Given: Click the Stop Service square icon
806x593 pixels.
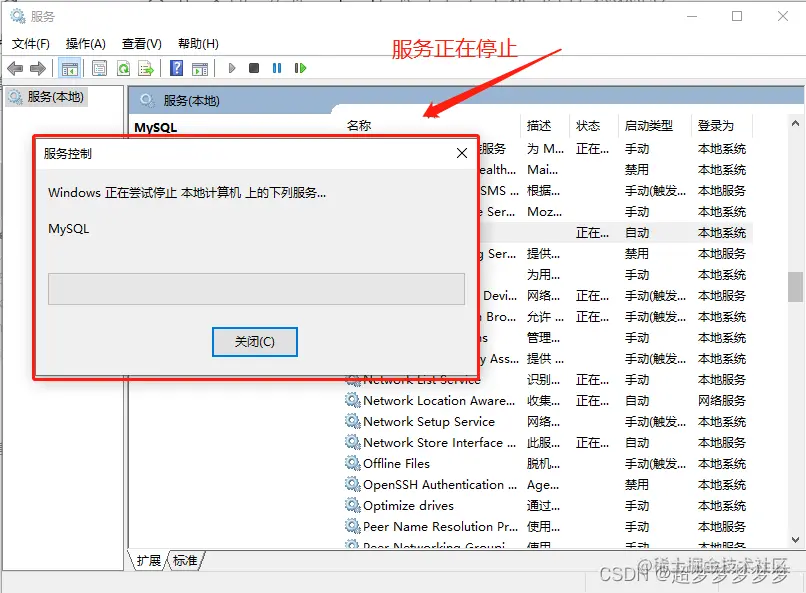Looking at the screenshot, I should point(254,68).
